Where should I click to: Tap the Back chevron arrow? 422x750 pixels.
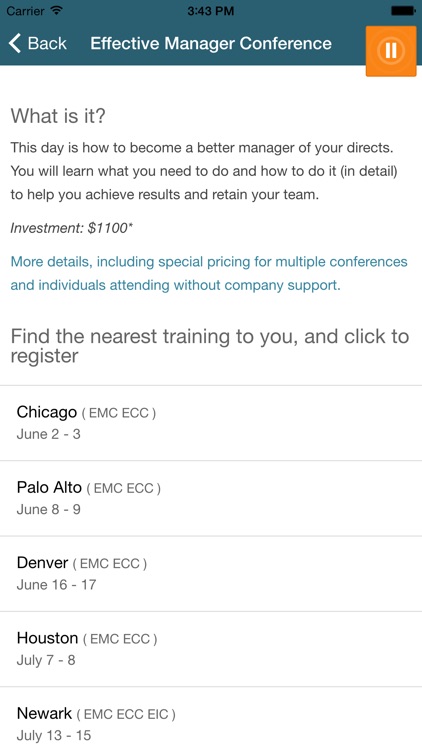[x=15, y=44]
